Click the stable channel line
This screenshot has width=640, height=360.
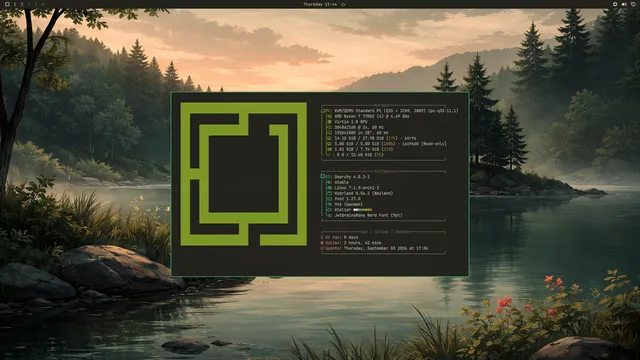[342, 182]
